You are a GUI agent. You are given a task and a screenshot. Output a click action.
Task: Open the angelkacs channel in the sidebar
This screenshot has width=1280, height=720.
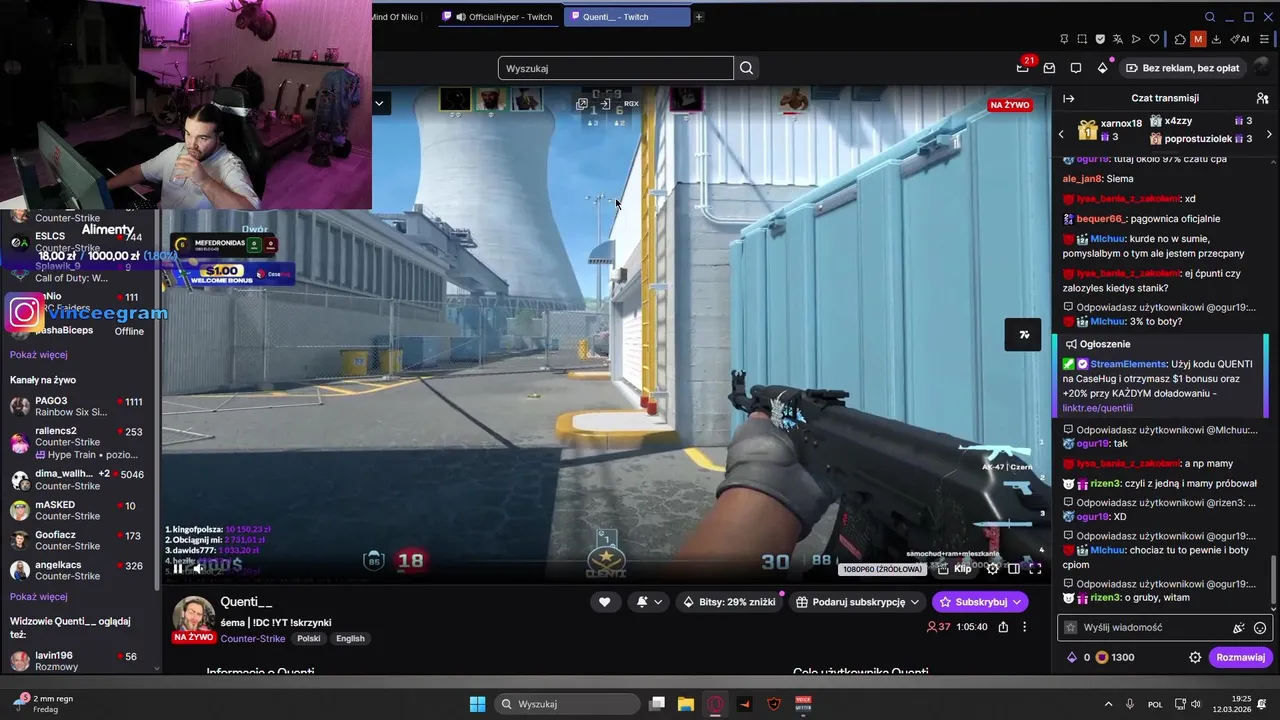[x=80, y=570]
